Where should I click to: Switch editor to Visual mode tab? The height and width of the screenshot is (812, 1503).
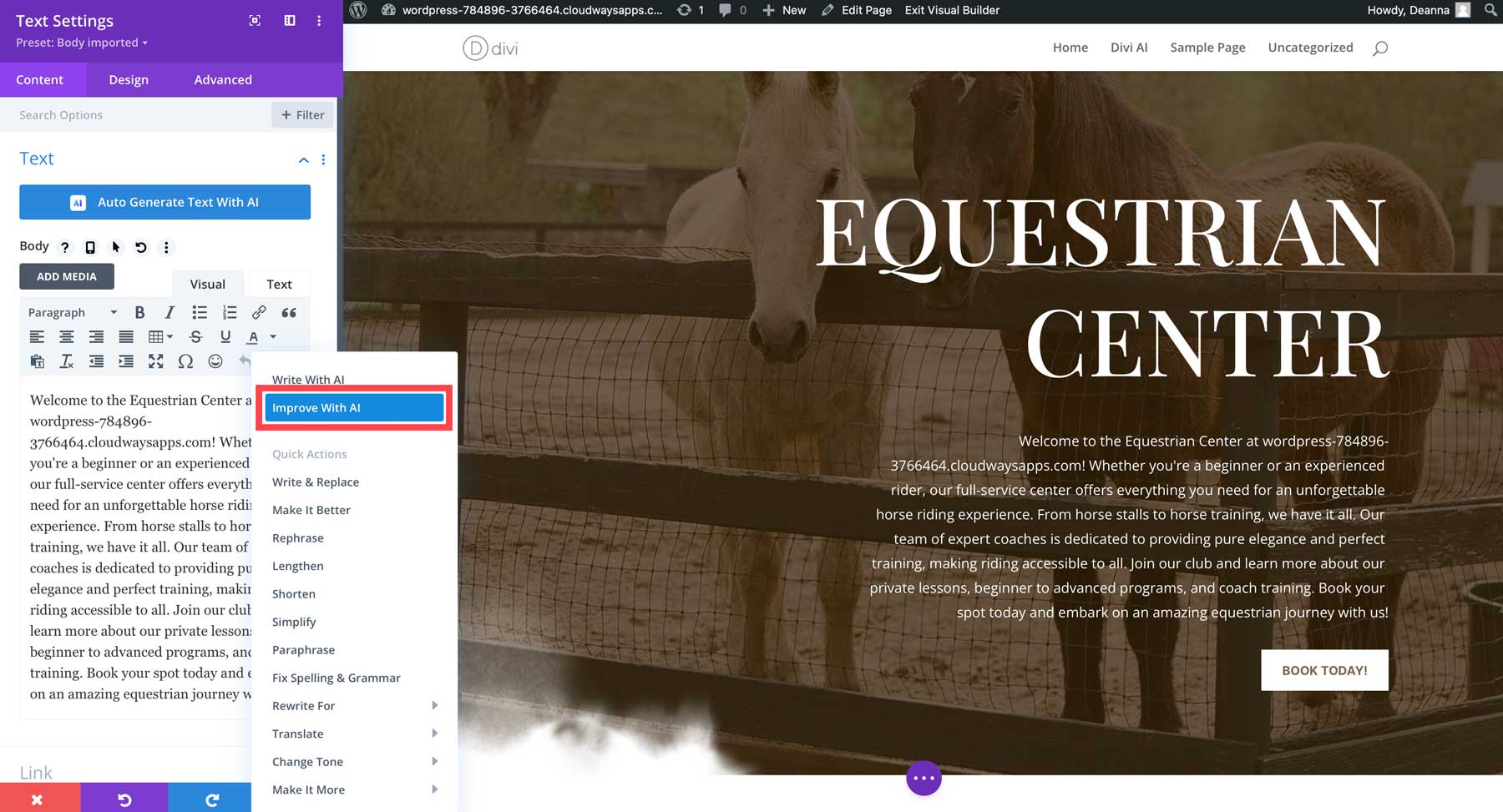(207, 285)
